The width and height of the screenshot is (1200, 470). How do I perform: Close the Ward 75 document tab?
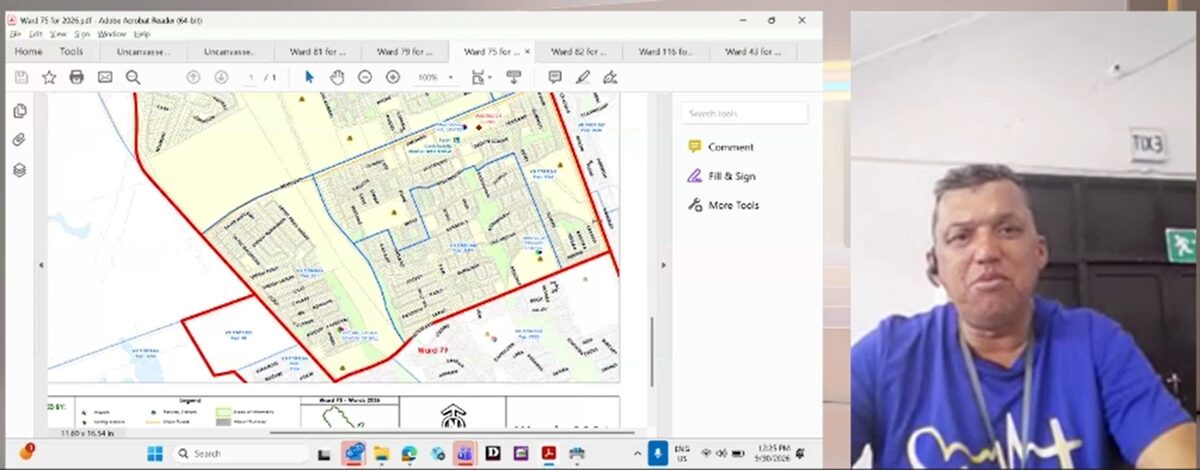coord(527,51)
